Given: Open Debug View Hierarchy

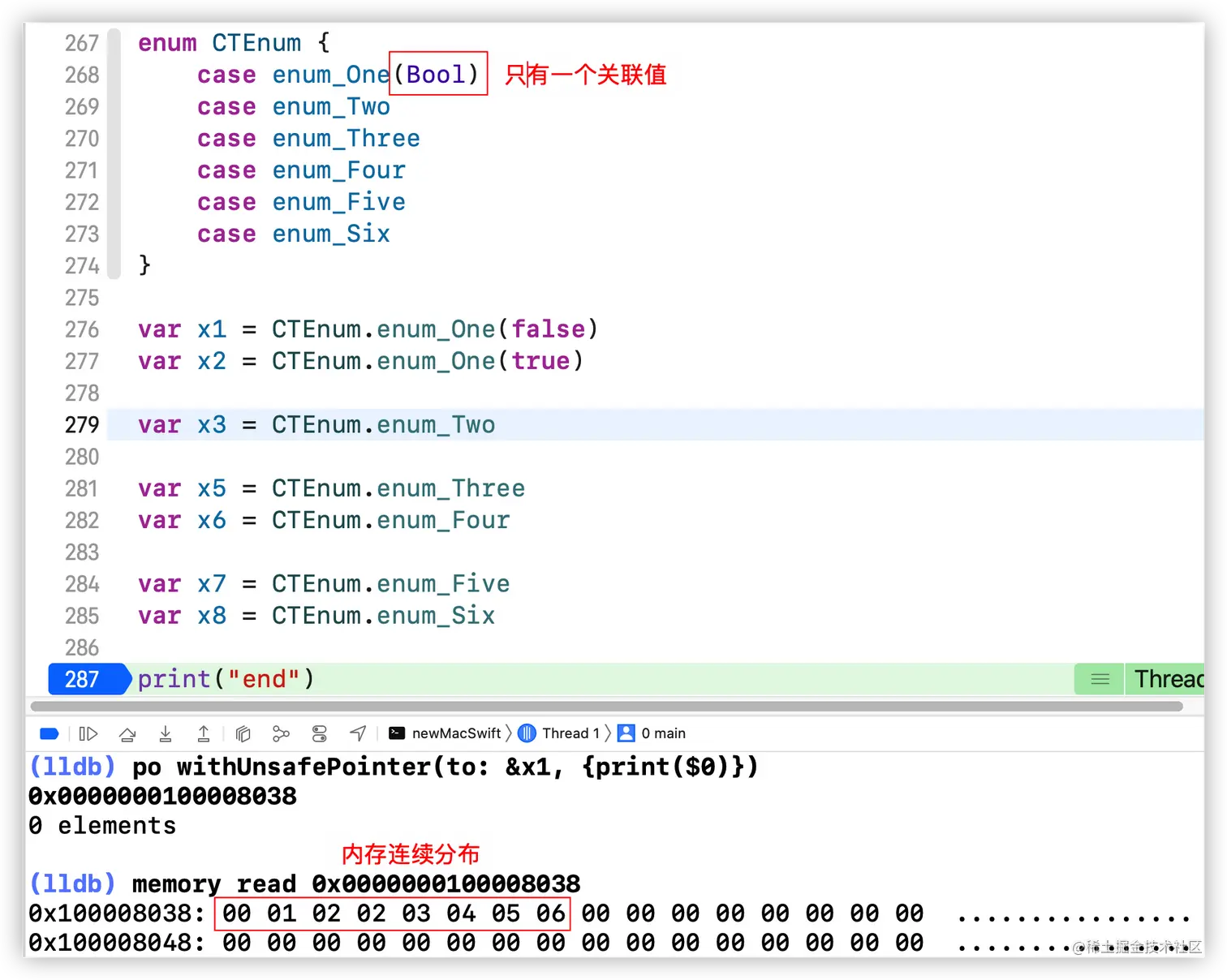Looking at the screenshot, I should (x=243, y=733).
